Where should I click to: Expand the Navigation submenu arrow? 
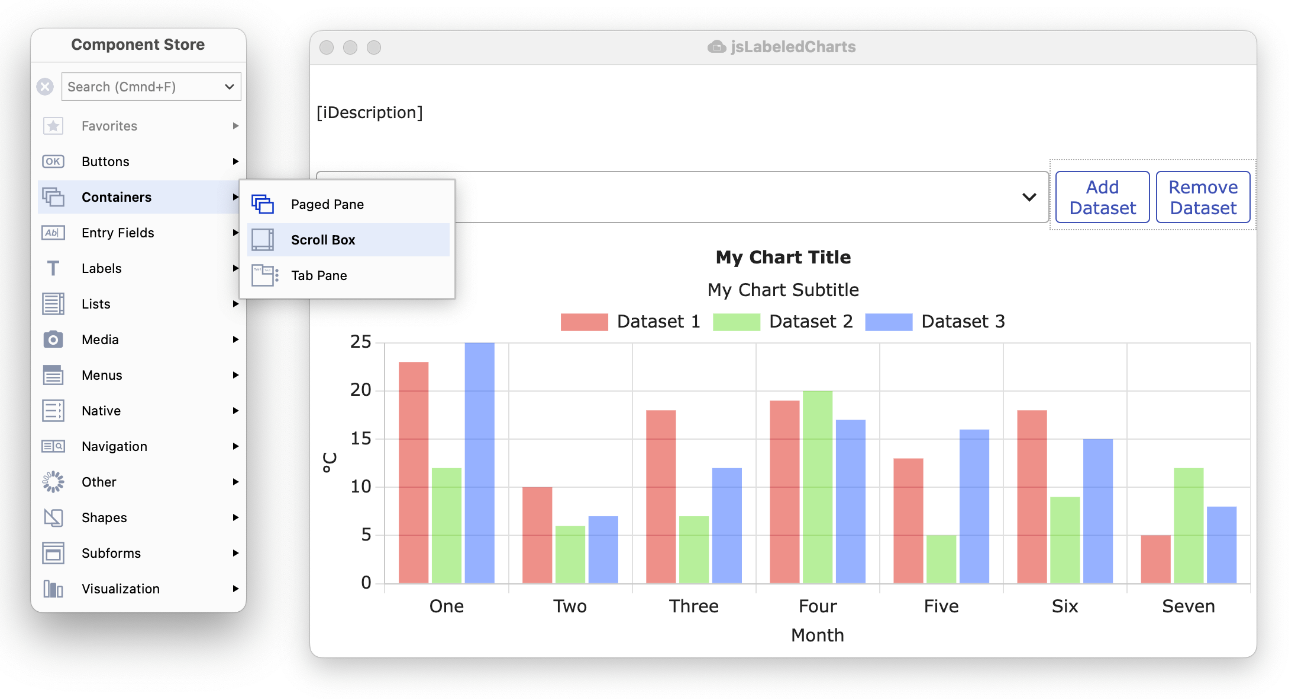point(236,447)
